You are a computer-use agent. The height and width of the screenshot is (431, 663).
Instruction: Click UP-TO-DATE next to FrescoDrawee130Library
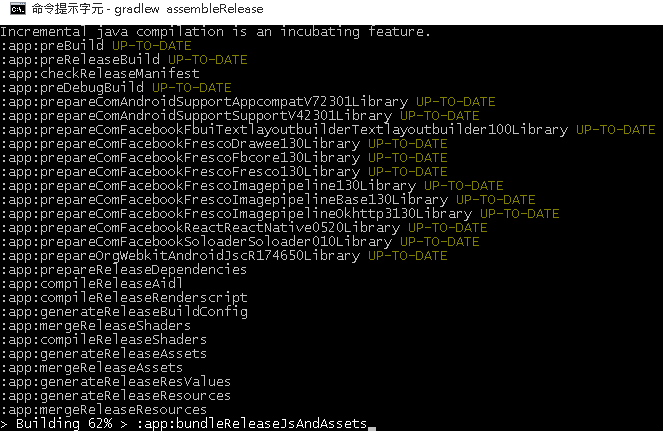pos(407,144)
